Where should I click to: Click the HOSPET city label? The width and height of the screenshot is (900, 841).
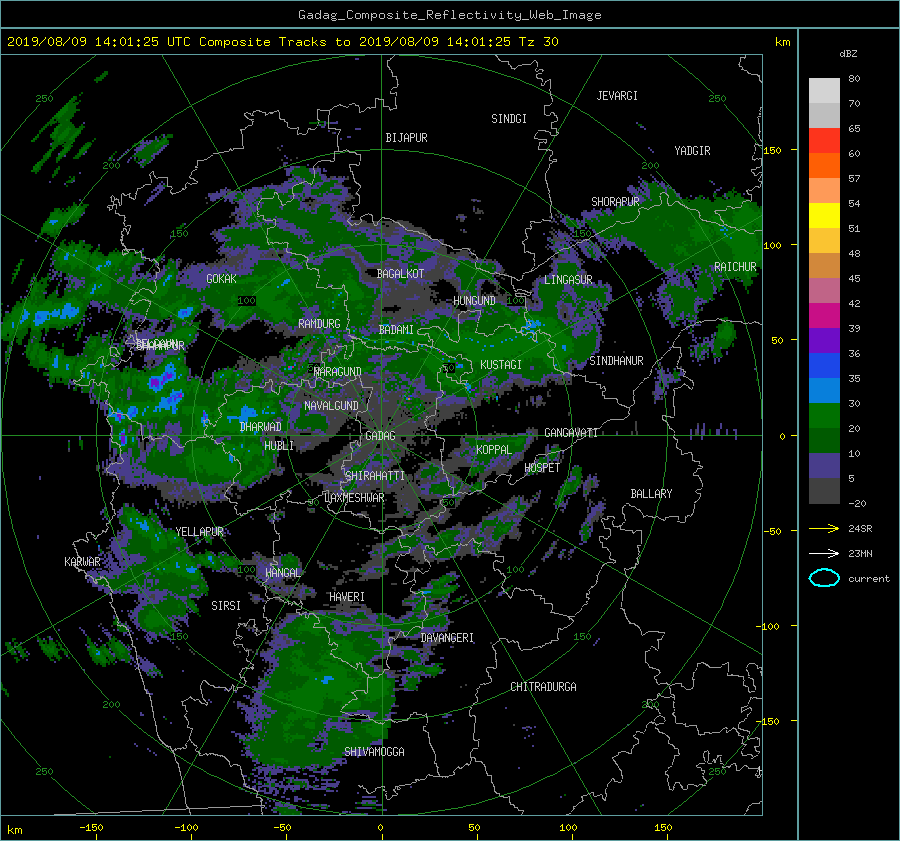(x=542, y=468)
